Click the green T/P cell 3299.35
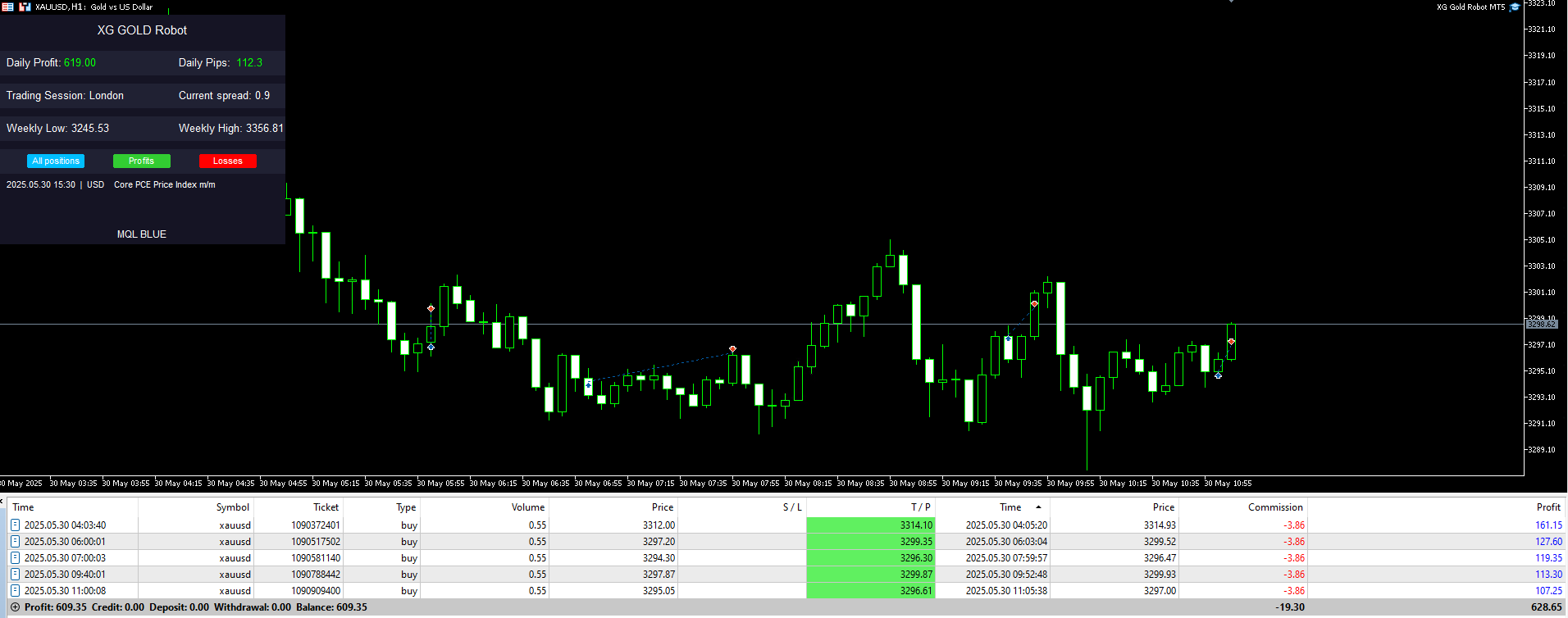 (871, 542)
